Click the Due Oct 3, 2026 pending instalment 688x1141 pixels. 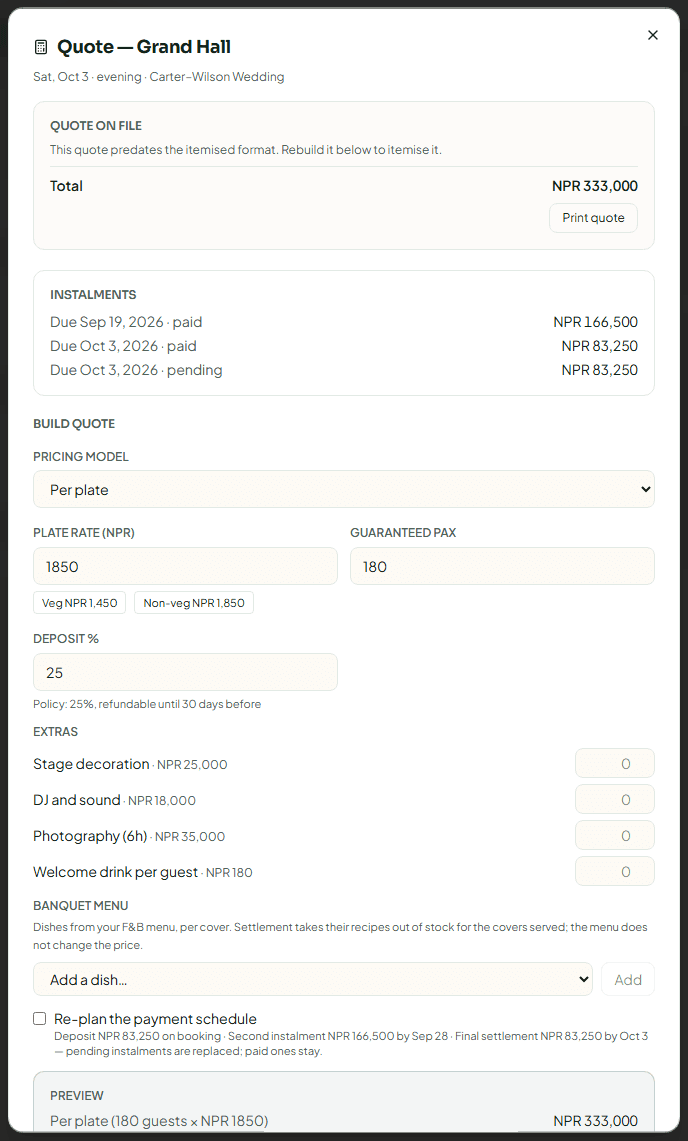tap(136, 370)
